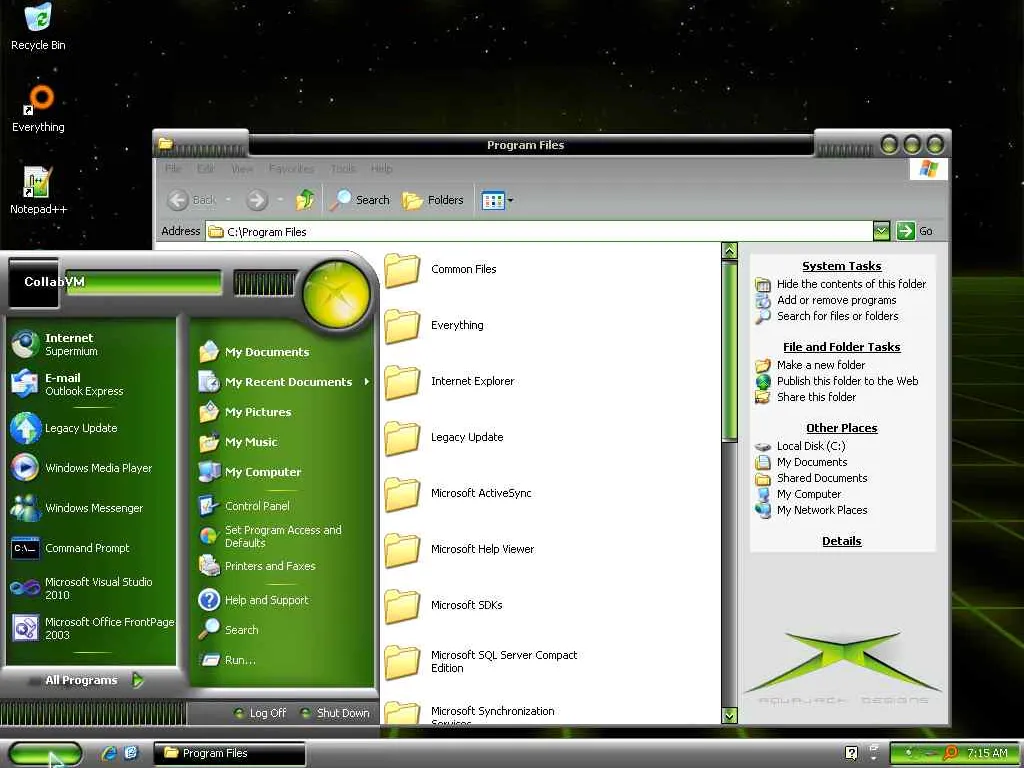Open Everything desktop shortcut
The width and height of the screenshot is (1024, 768).
(x=38, y=108)
